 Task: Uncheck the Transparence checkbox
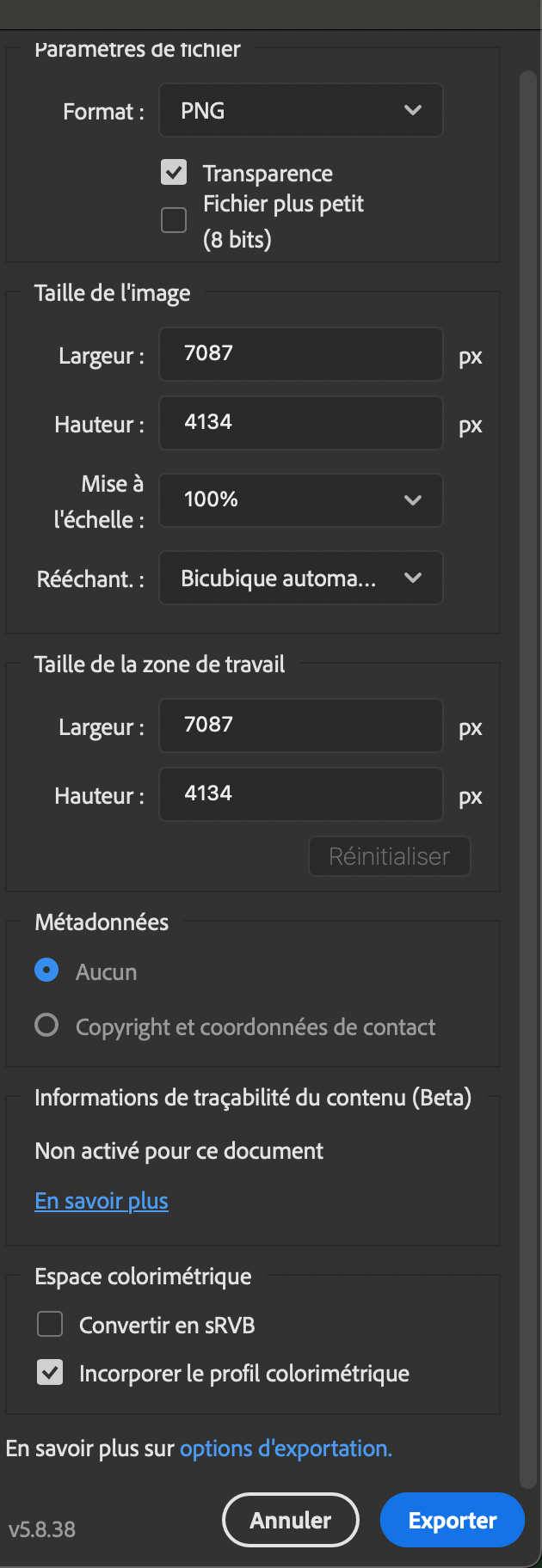coord(174,173)
